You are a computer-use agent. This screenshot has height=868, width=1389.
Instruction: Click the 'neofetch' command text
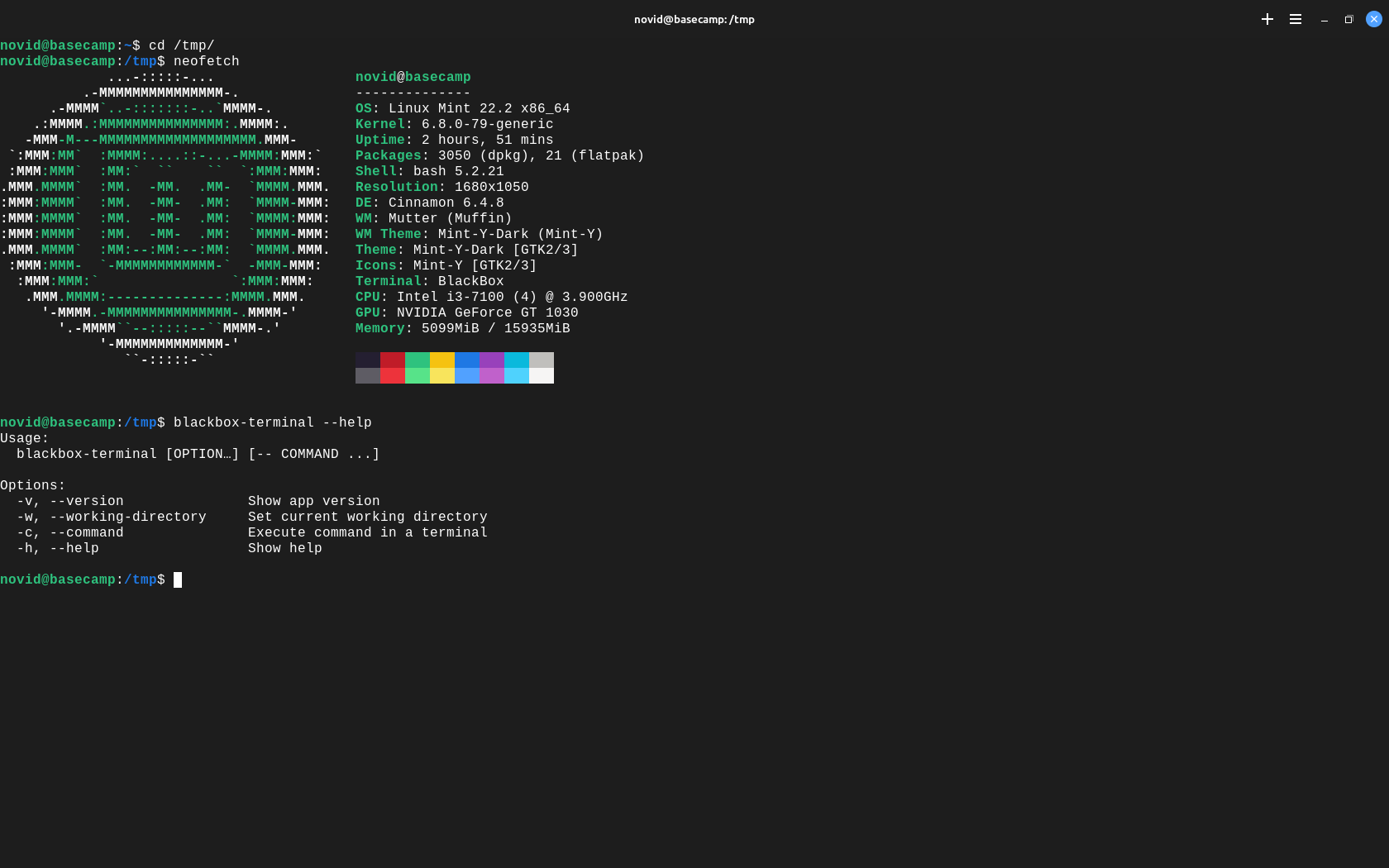(x=206, y=61)
